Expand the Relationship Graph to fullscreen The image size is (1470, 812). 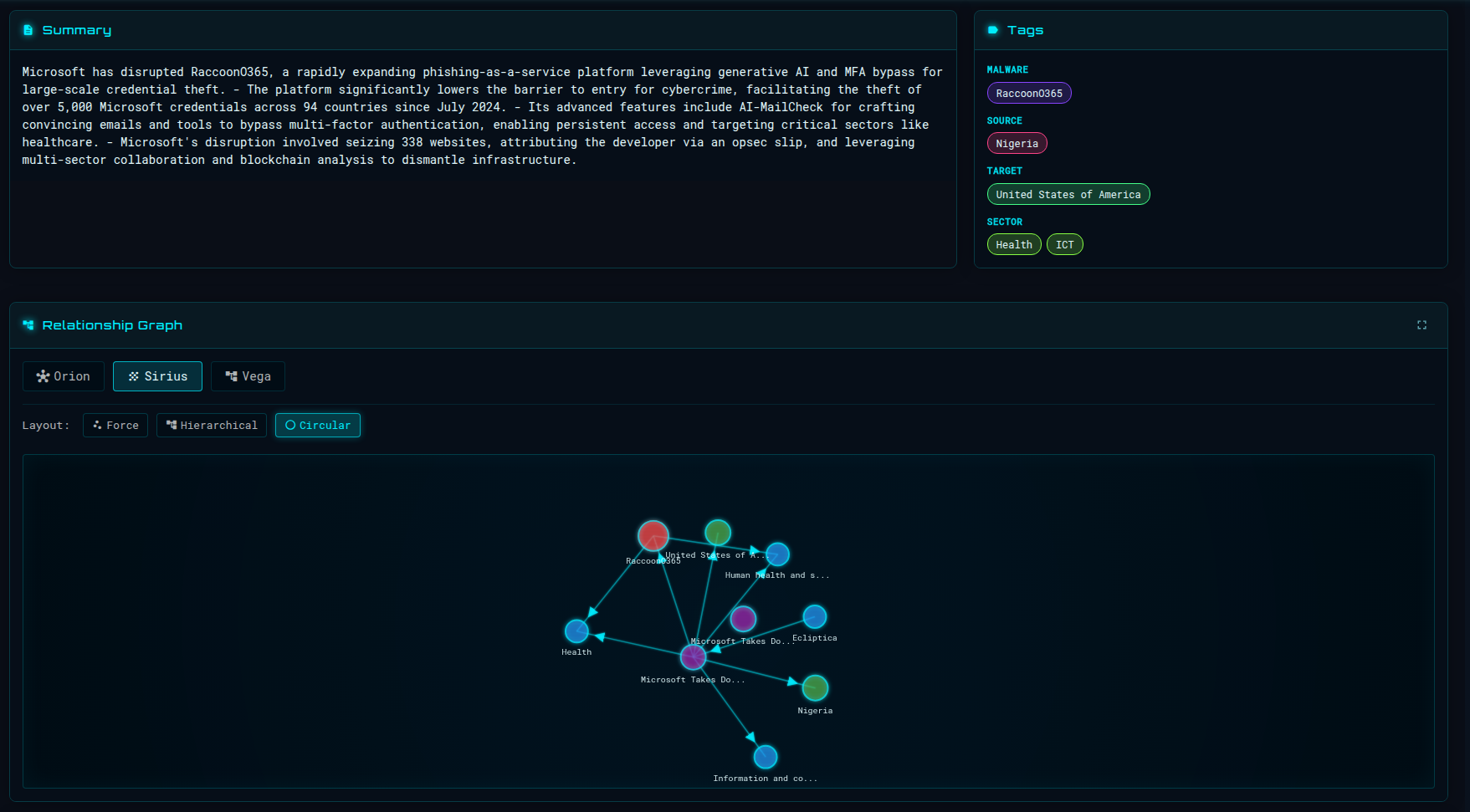tap(1421, 325)
